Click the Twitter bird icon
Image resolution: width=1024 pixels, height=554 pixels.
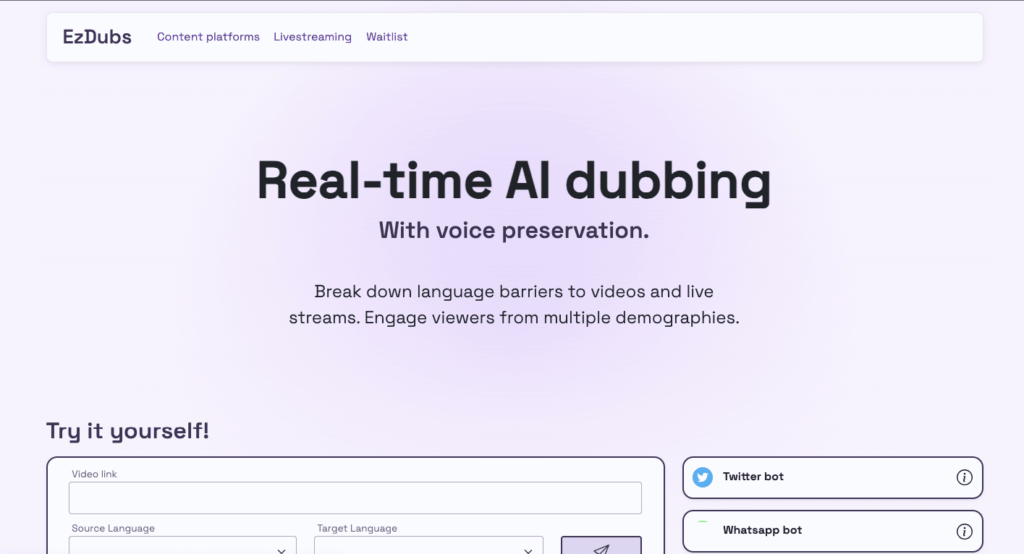point(703,477)
